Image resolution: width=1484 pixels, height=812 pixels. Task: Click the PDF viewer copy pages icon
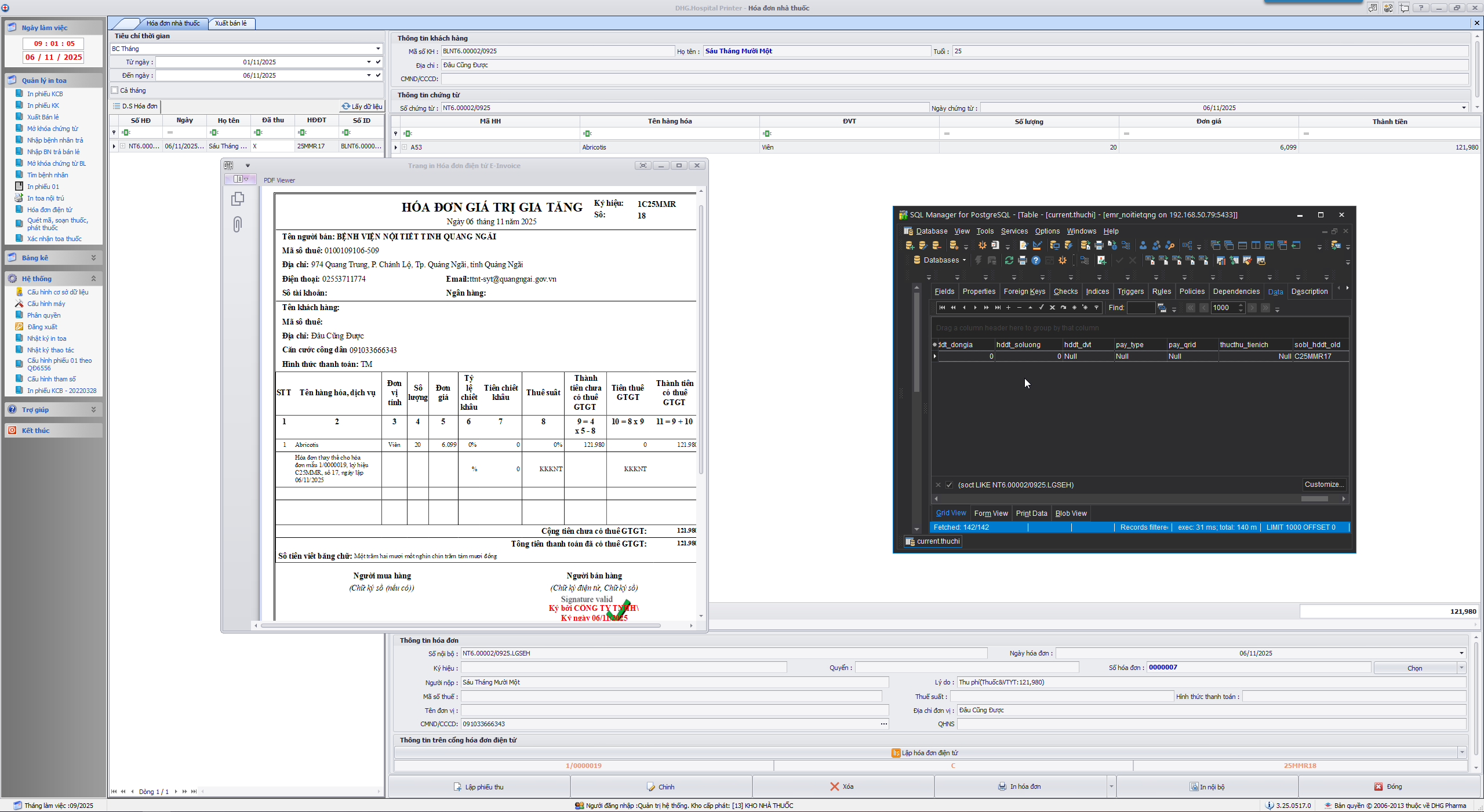point(238,199)
